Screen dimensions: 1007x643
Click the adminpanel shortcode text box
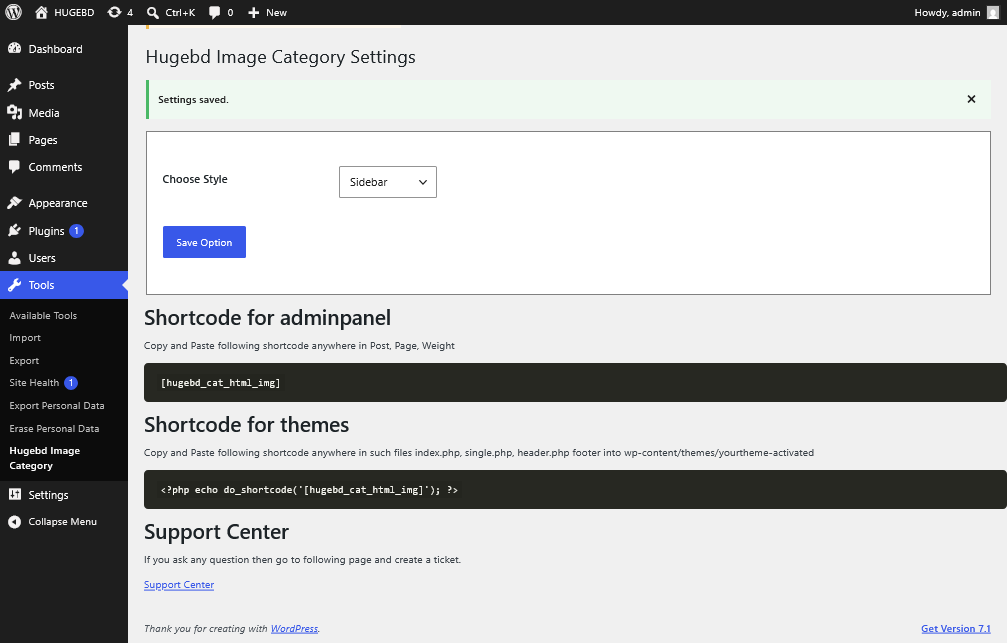(x=575, y=383)
